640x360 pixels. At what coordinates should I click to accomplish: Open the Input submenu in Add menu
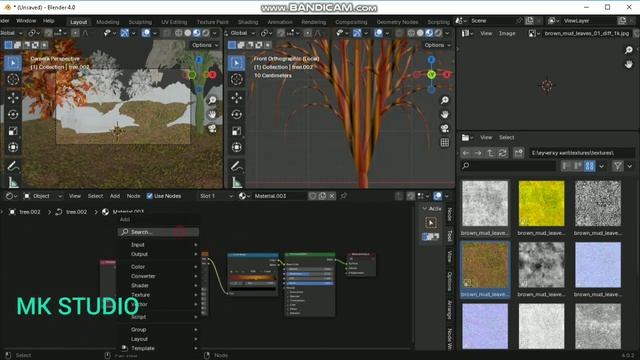point(159,244)
